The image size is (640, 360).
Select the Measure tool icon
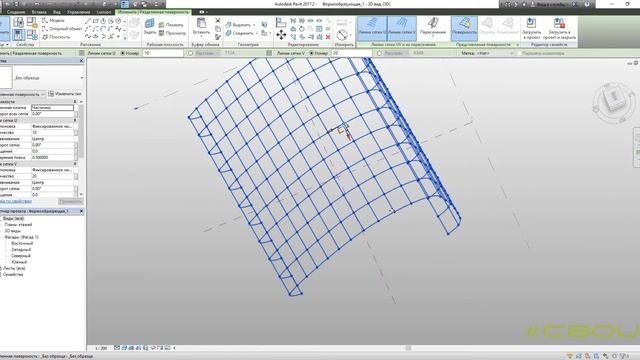(342, 35)
